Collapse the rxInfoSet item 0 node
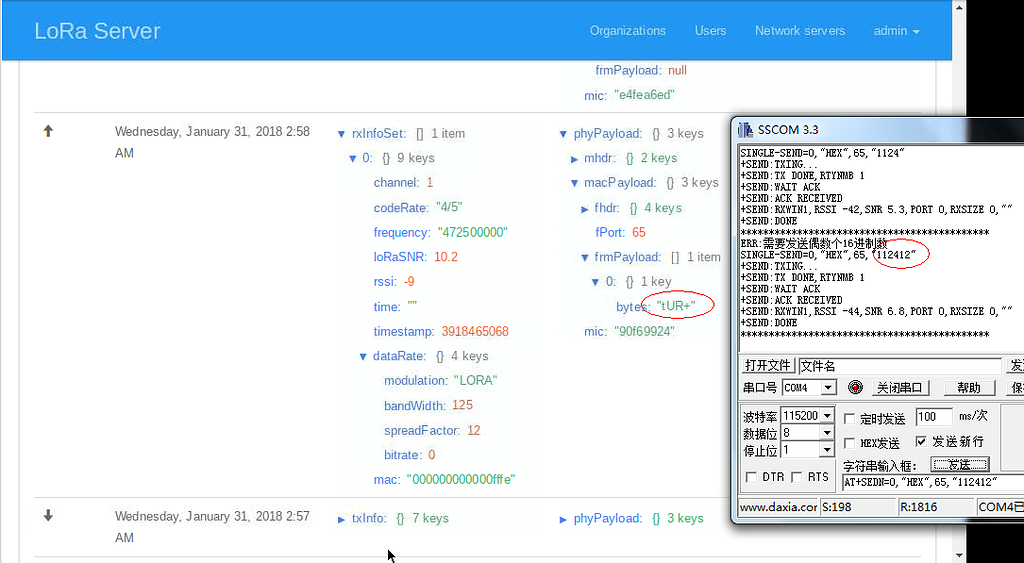The height and width of the screenshot is (563, 1024). point(352,159)
